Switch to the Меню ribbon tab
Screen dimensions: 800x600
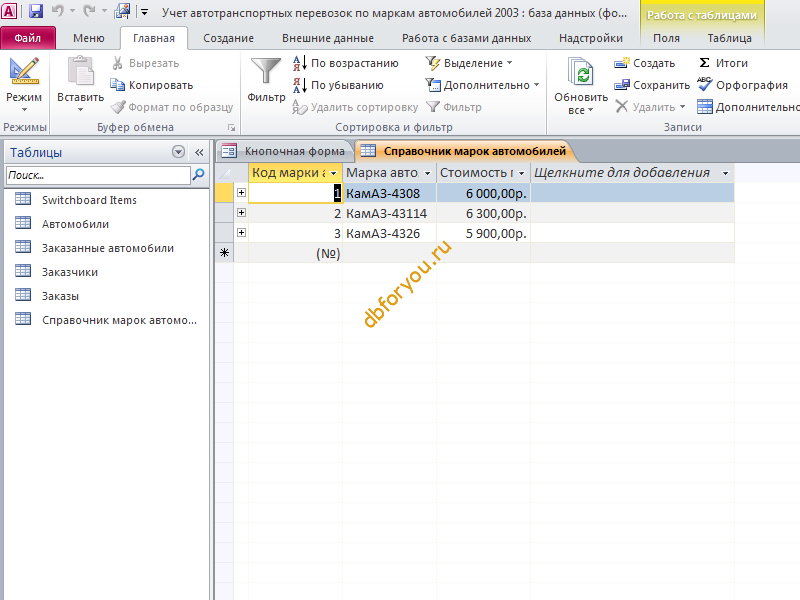89,38
